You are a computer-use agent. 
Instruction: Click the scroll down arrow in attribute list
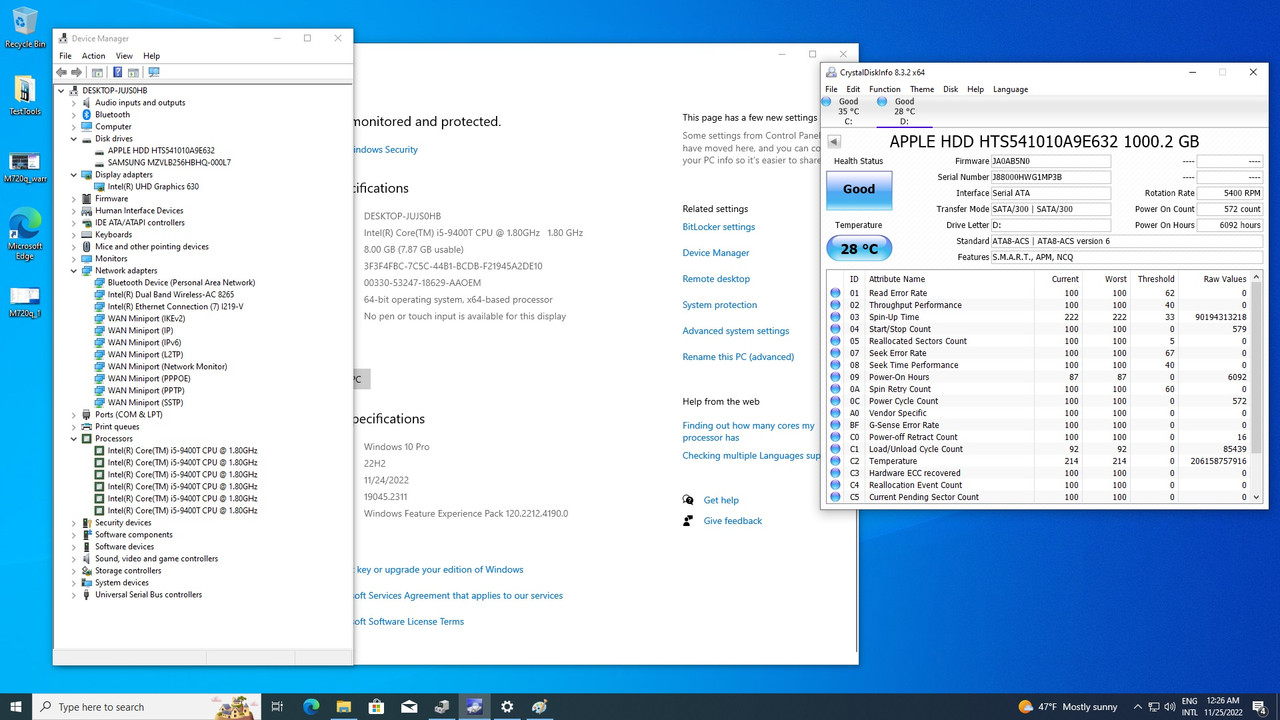click(1257, 497)
